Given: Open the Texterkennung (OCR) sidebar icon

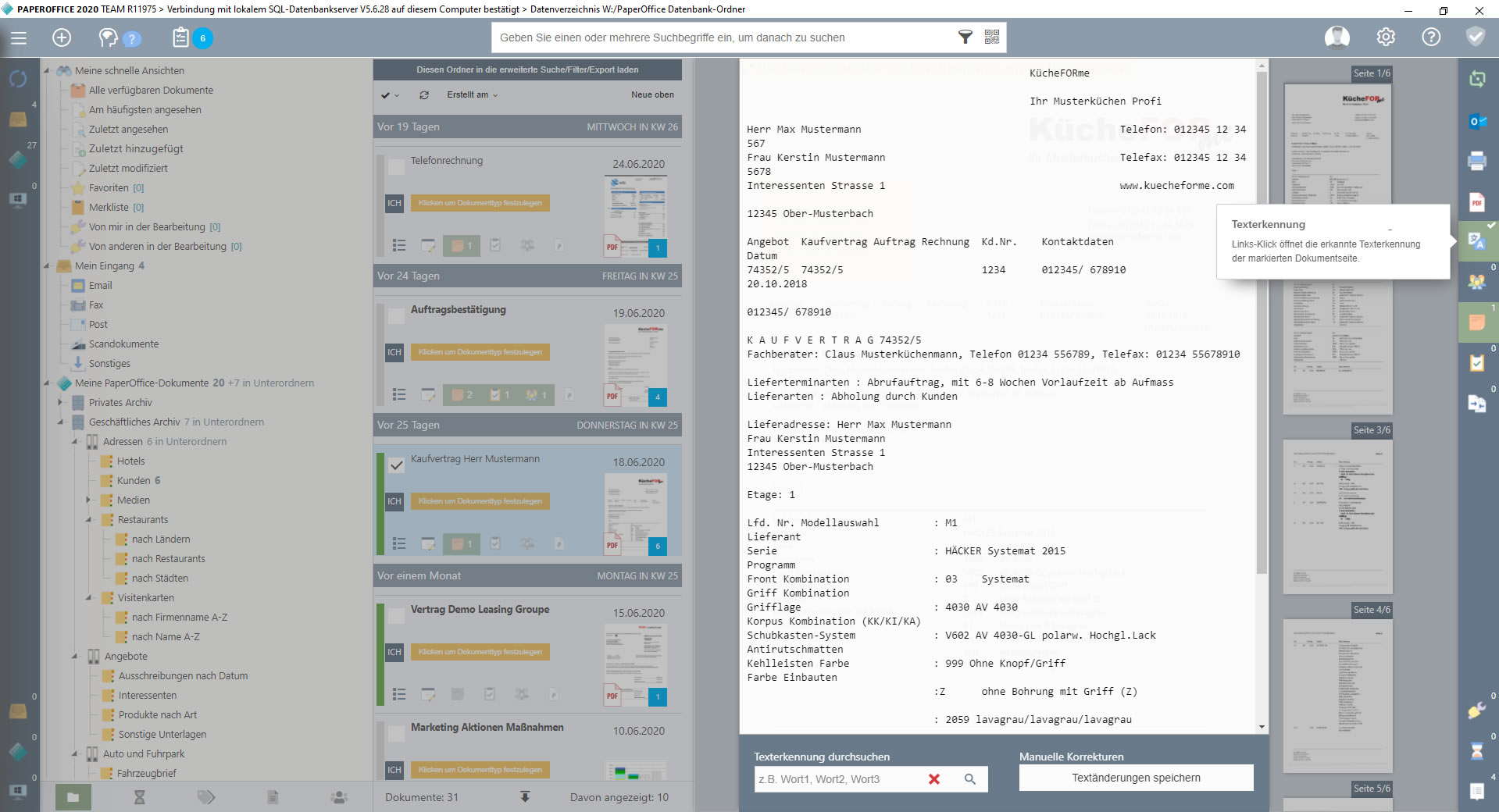Looking at the screenshot, I should pyautogui.click(x=1476, y=241).
